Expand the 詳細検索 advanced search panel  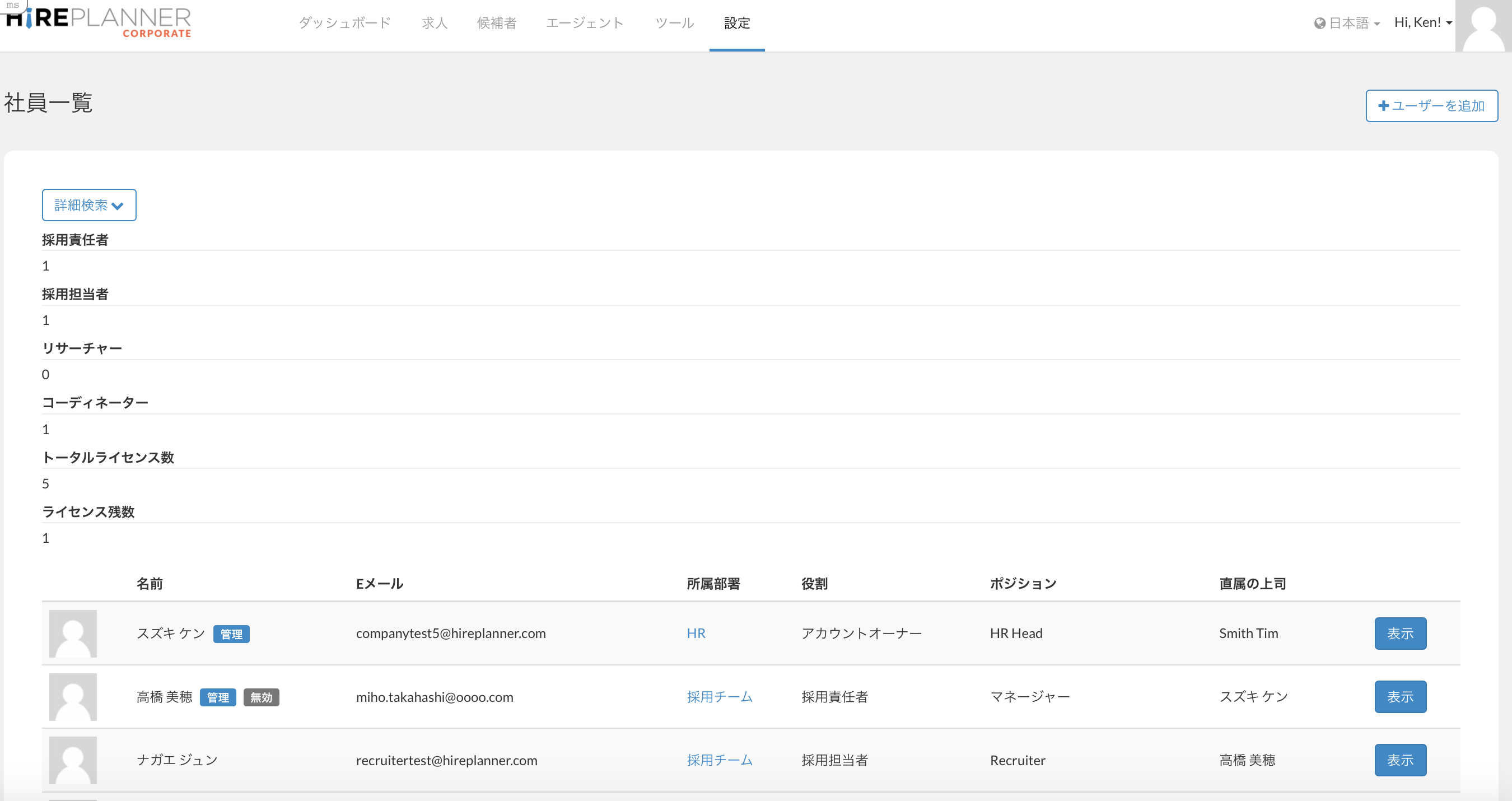89,205
